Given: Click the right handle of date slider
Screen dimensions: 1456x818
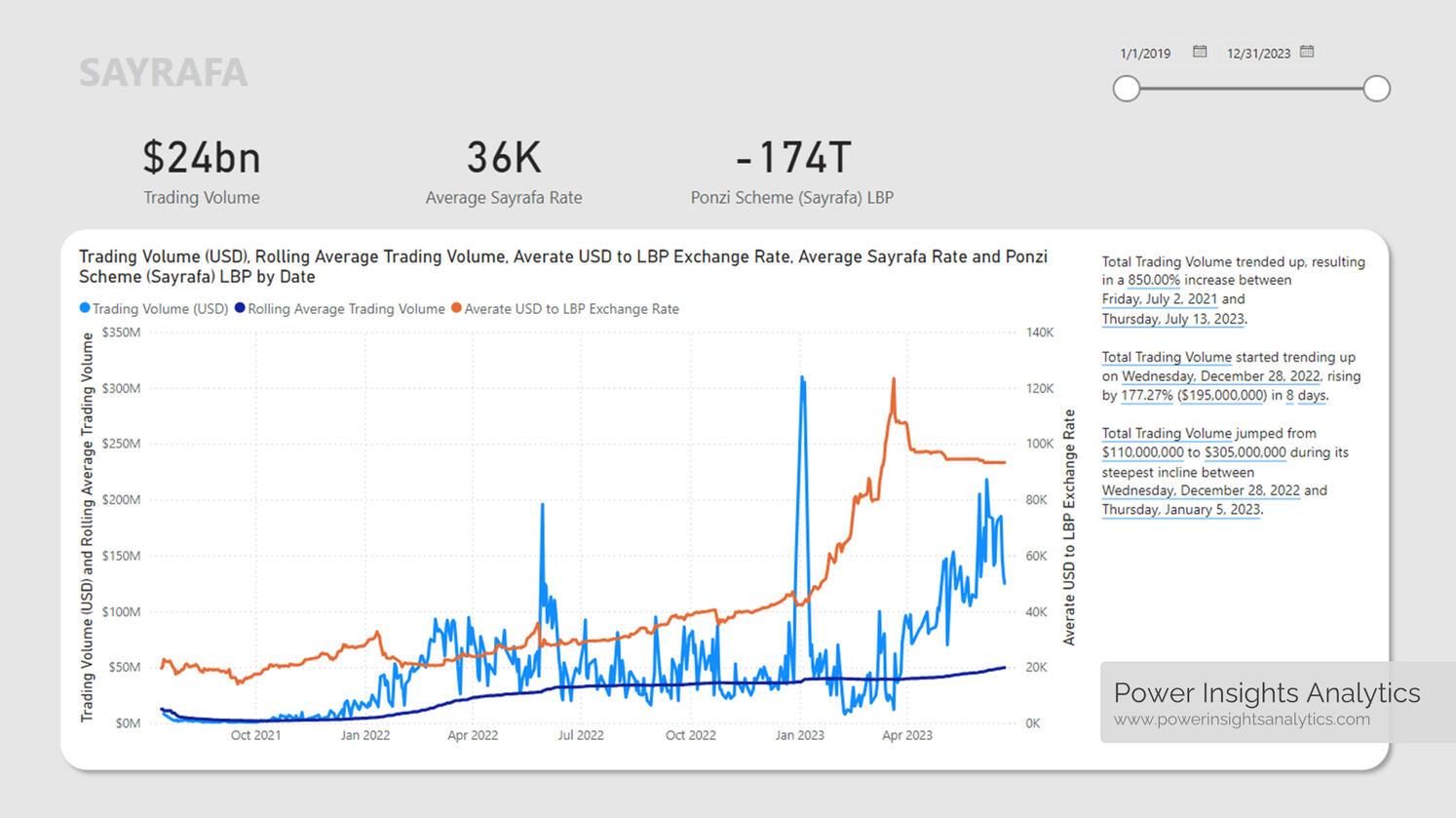Looking at the screenshot, I should [1376, 89].
